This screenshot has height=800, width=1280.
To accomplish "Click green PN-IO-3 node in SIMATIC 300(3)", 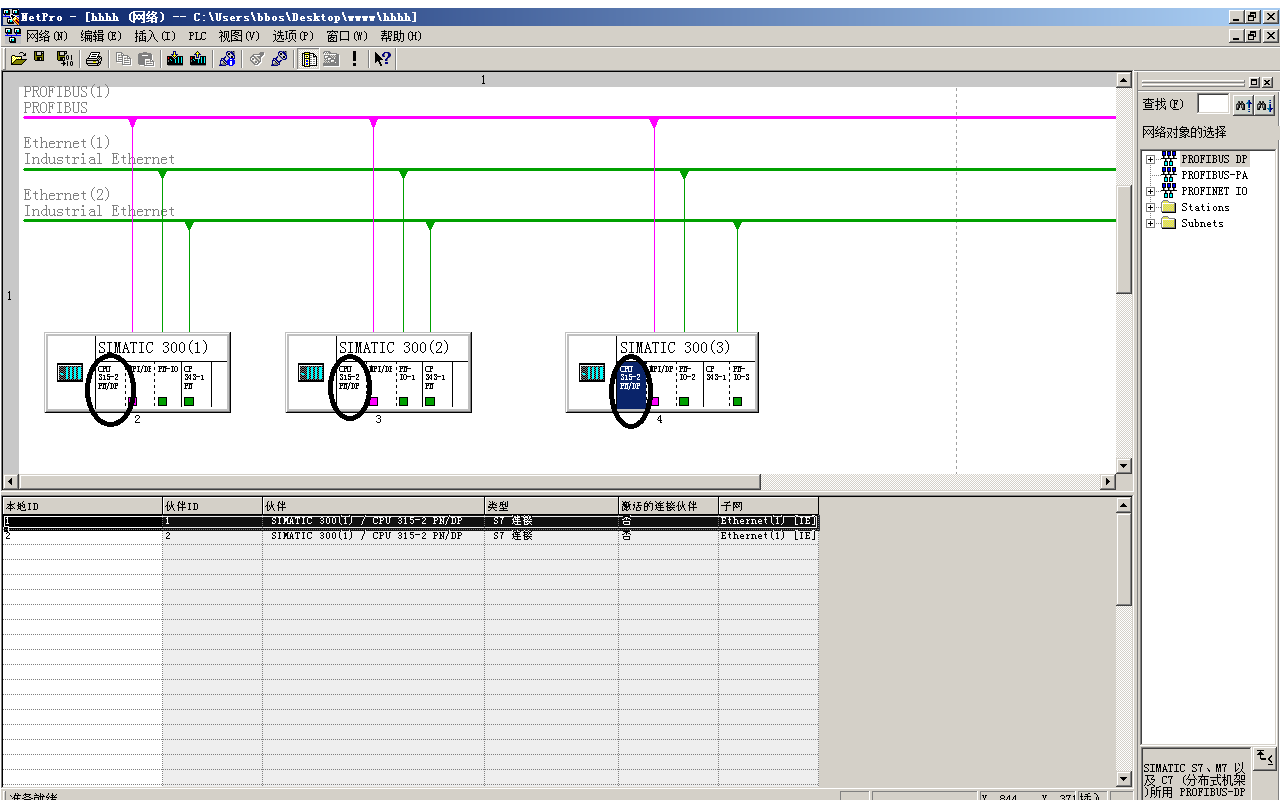I will pyautogui.click(x=737, y=401).
